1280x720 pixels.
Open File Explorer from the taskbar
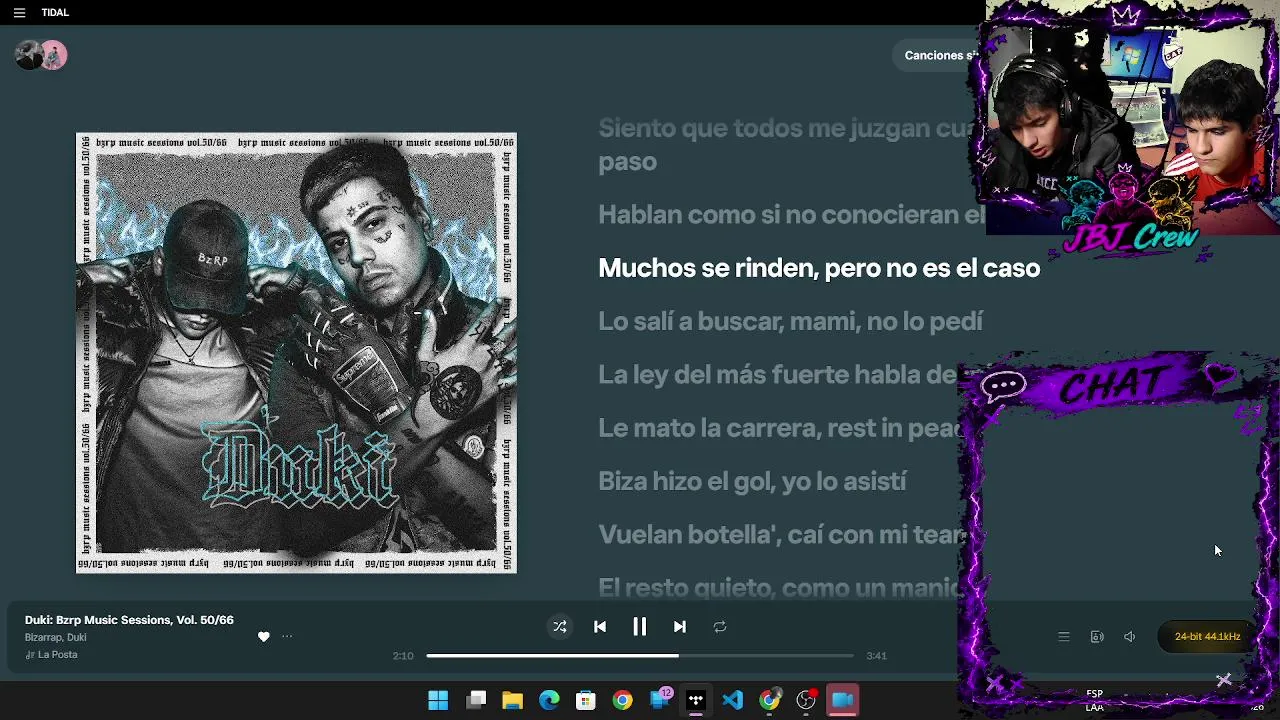513,701
